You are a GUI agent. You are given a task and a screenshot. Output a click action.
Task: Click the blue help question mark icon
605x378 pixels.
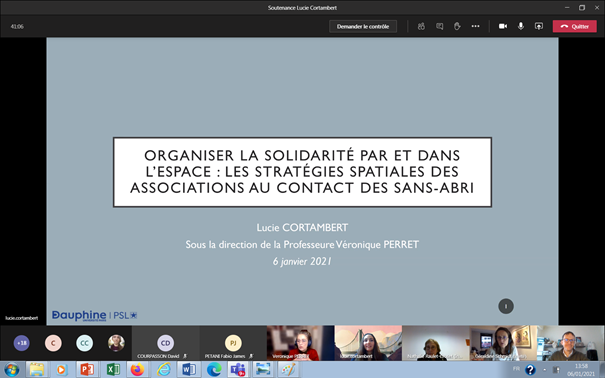(x=531, y=370)
